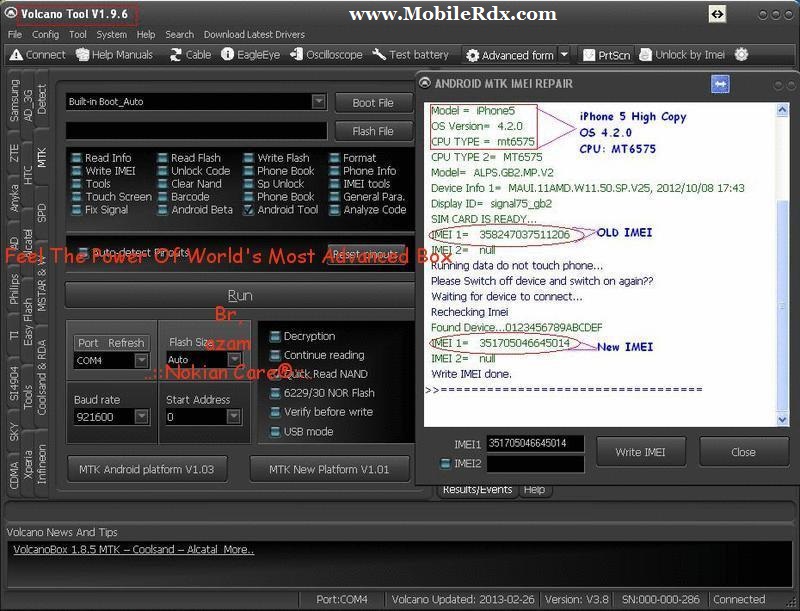The height and width of the screenshot is (611, 800).
Task: Switch to the Results/Events tab
Action: (x=477, y=490)
